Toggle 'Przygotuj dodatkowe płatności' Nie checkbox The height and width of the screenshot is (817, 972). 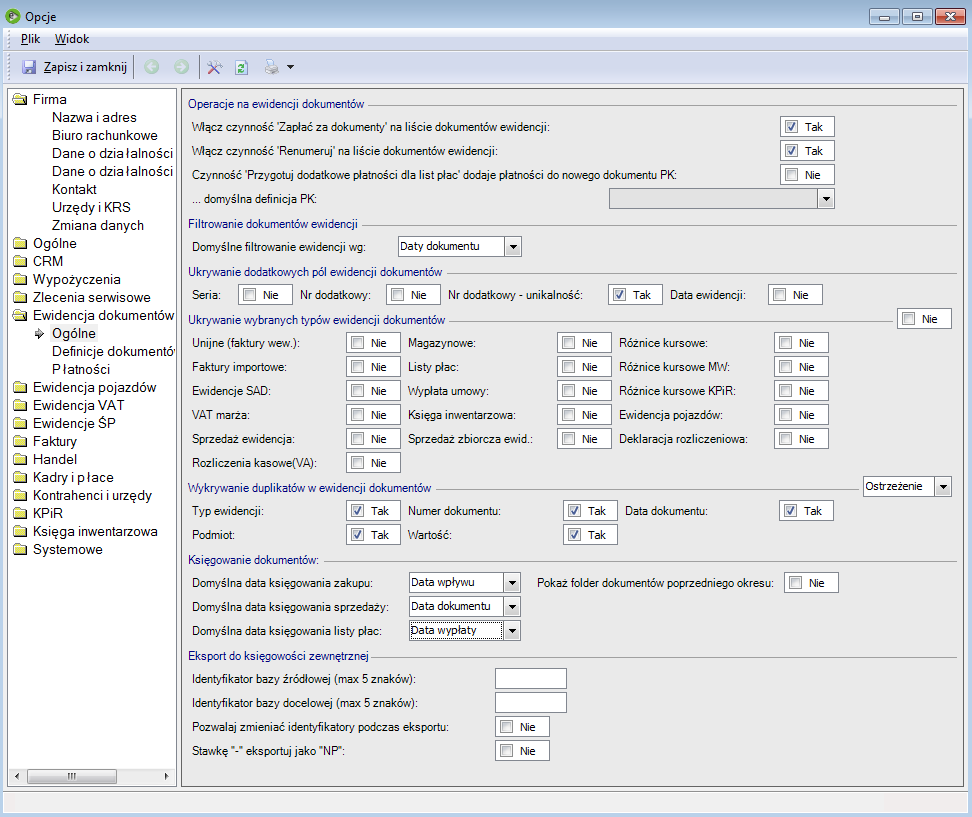[791, 175]
